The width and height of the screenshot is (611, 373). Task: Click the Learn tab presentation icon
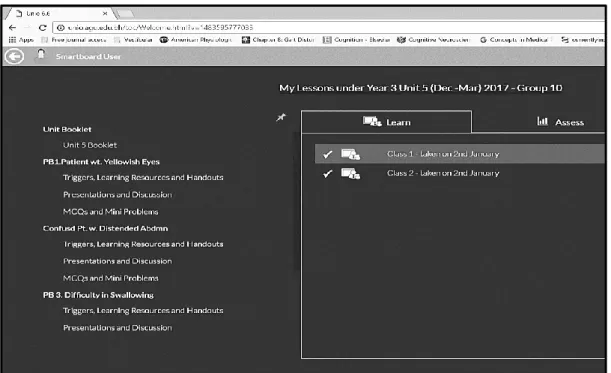click(372, 122)
